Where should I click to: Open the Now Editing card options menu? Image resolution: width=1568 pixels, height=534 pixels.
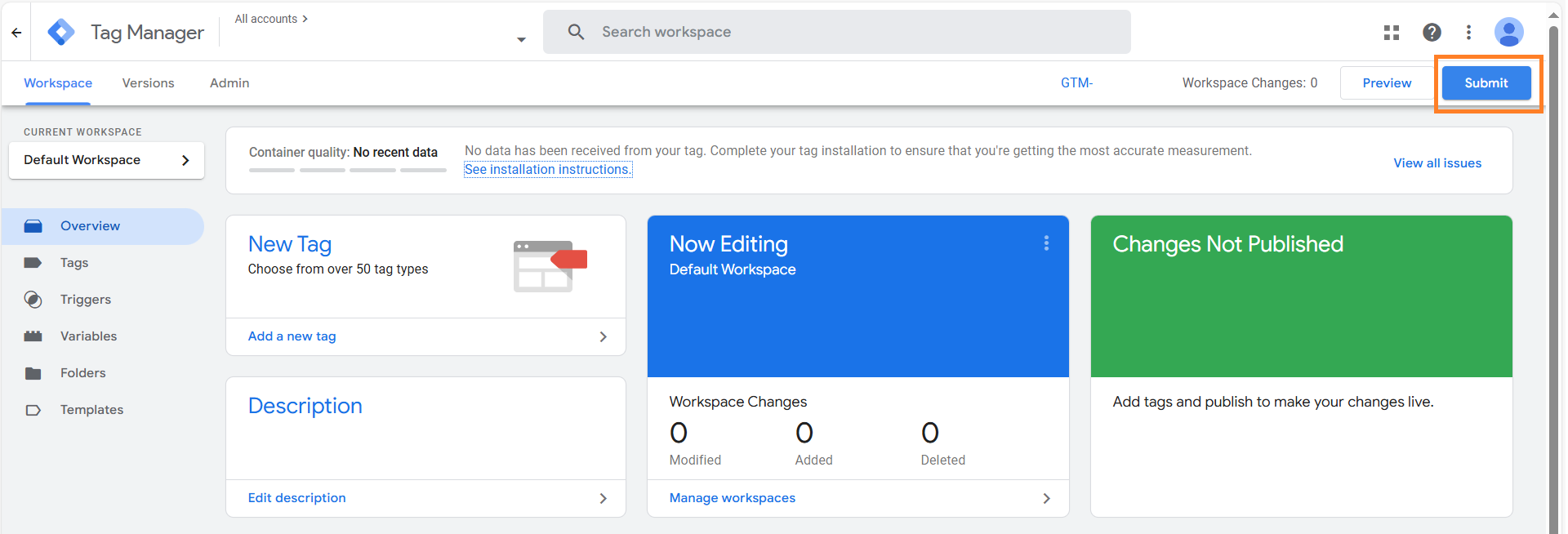[x=1046, y=243]
